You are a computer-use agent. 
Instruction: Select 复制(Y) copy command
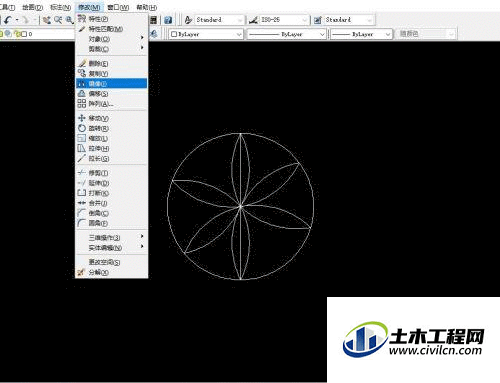(112, 73)
